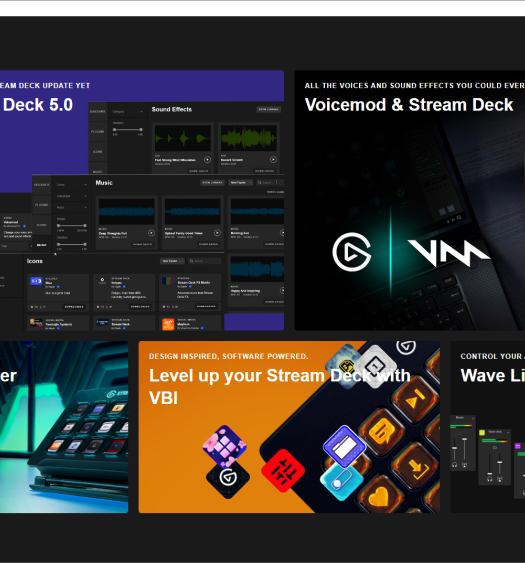Click the tempo slider in Music panel sidebar

pos(71,225)
